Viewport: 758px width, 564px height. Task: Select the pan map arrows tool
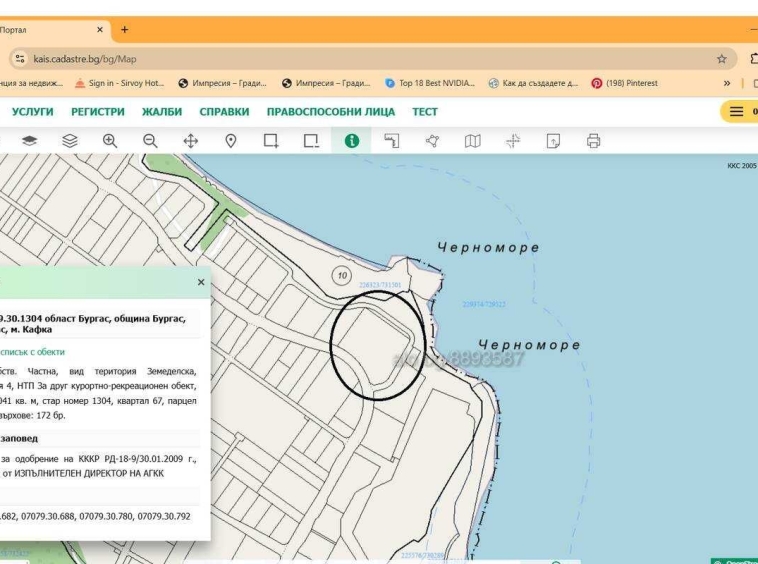click(190, 142)
